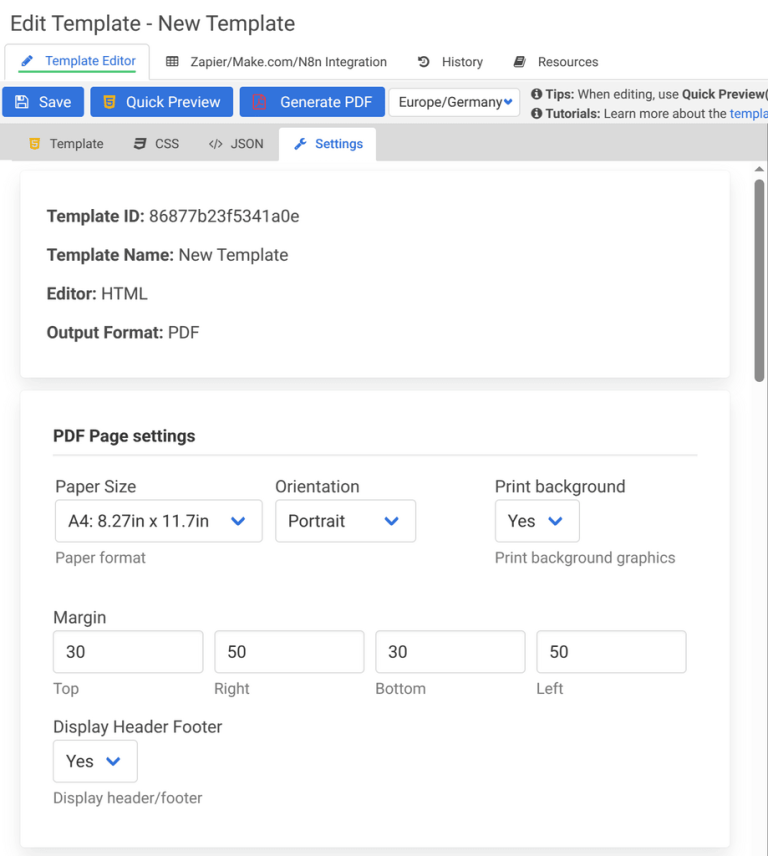Screen dimensions: 768x856
Task: Open the book icon beside Resources
Action: tap(519, 61)
